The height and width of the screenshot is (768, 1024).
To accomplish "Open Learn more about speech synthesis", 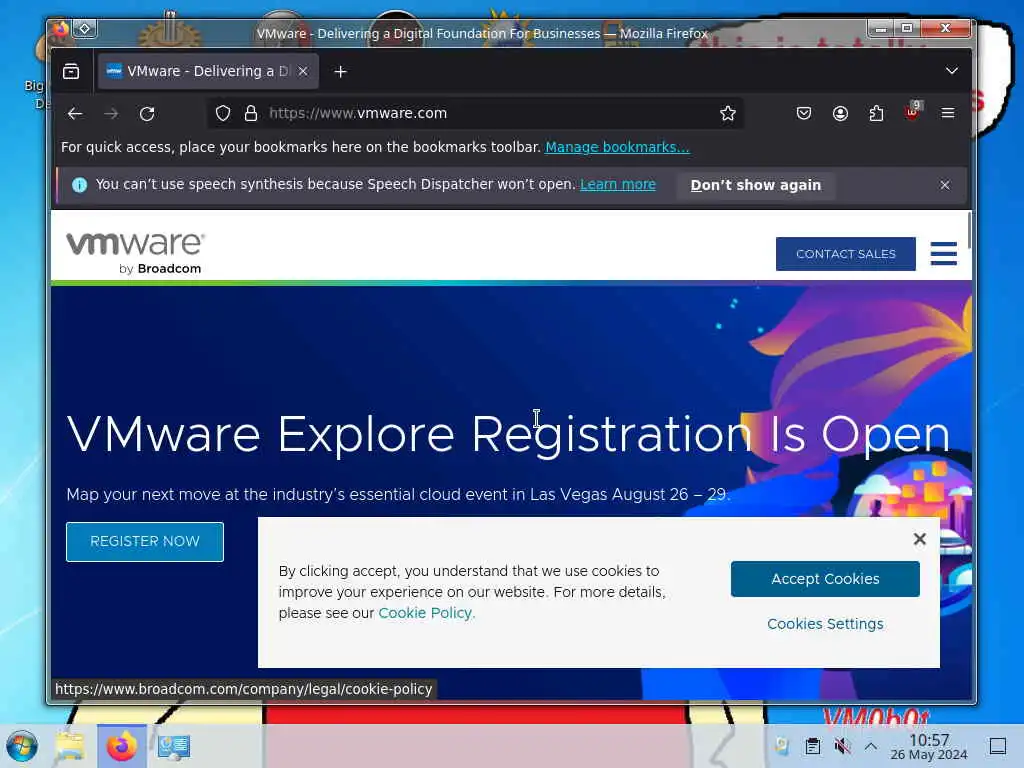I will (x=618, y=185).
